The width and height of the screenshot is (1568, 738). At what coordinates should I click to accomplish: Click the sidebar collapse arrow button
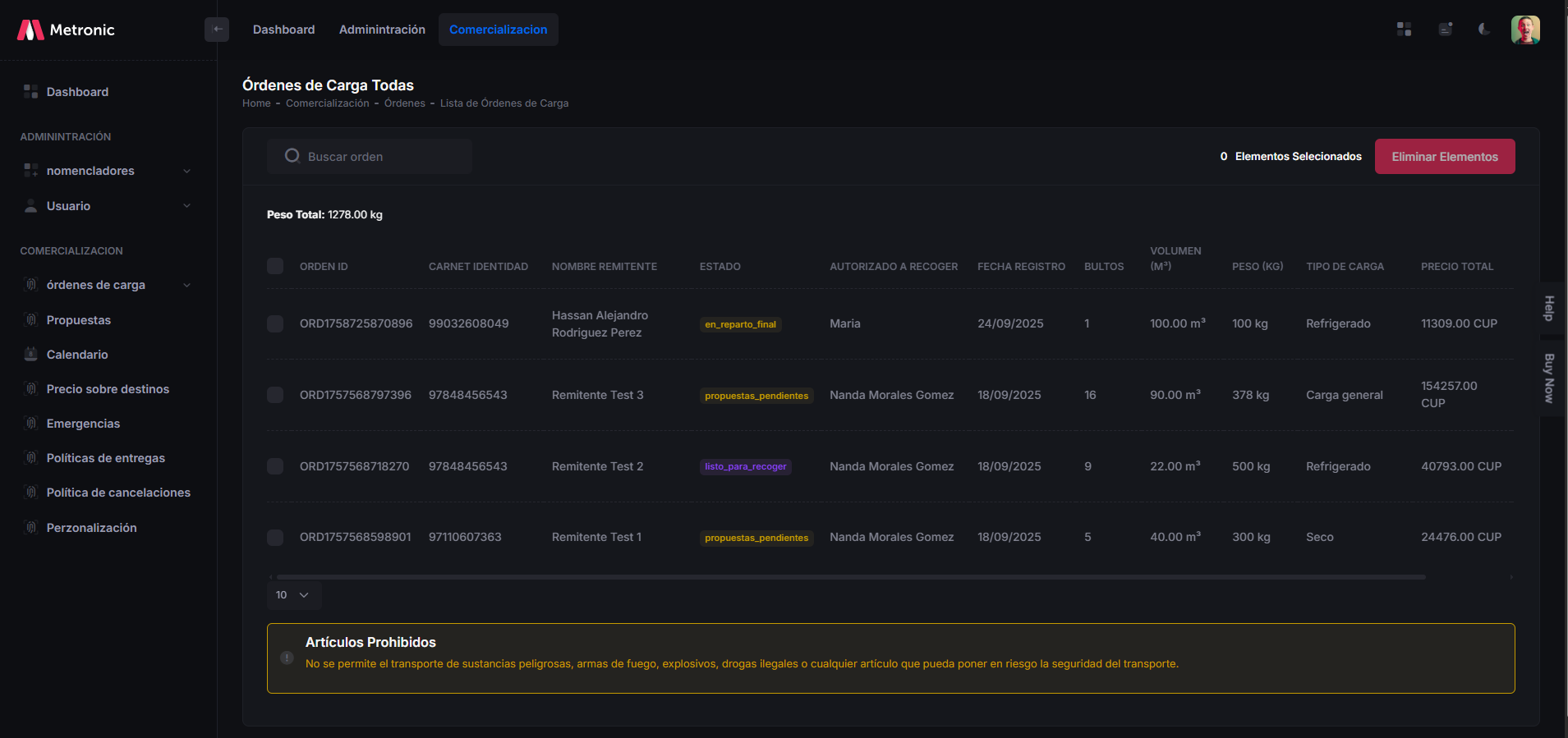click(217, 30)
